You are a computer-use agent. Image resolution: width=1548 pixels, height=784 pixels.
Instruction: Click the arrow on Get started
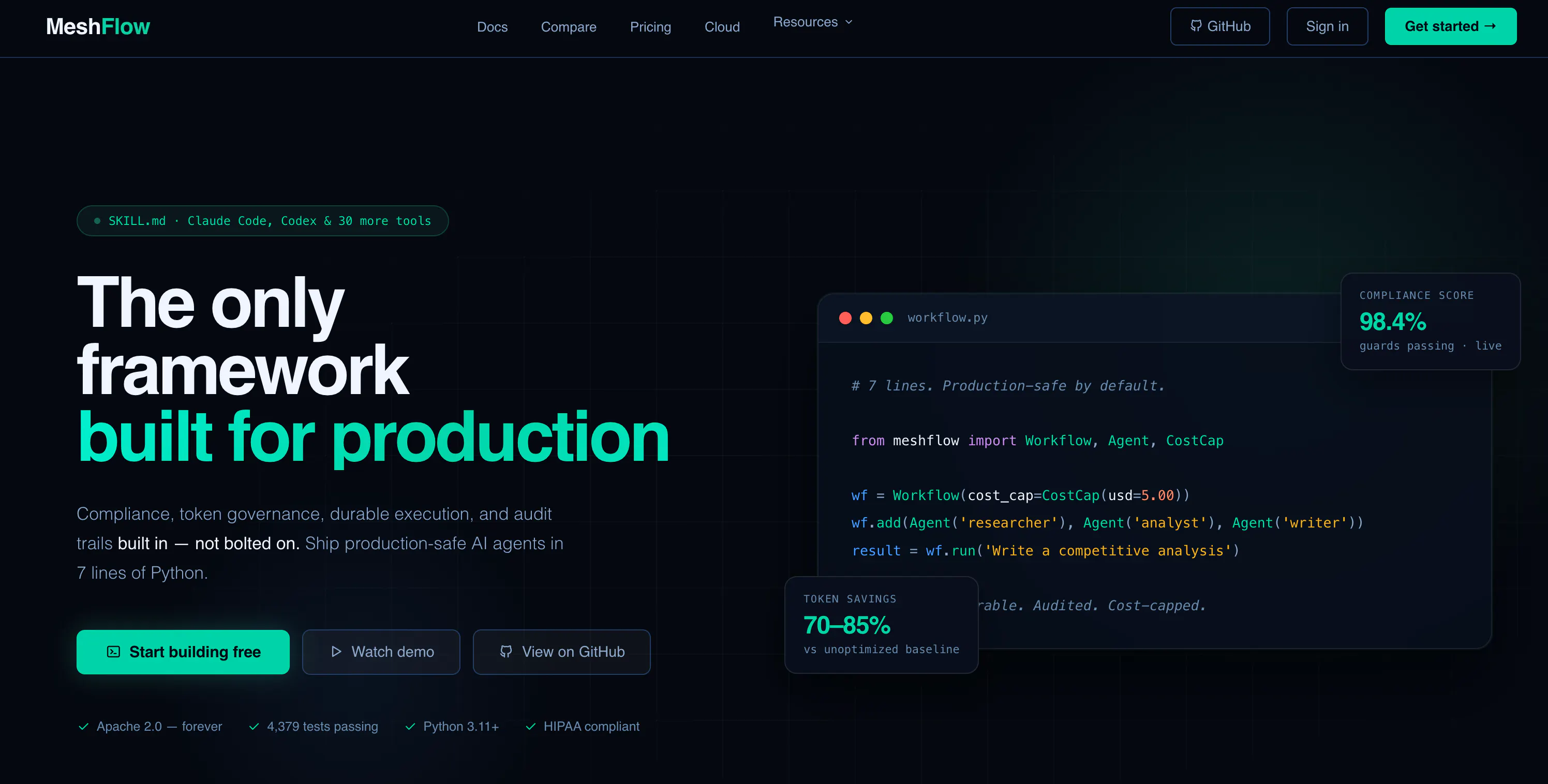[1490, 26]
